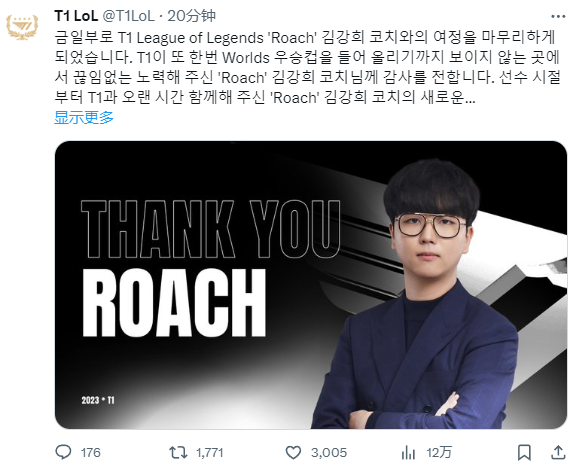
Task: Open the T1 LoL profile avatar
Action: click(x=22, y=27)
